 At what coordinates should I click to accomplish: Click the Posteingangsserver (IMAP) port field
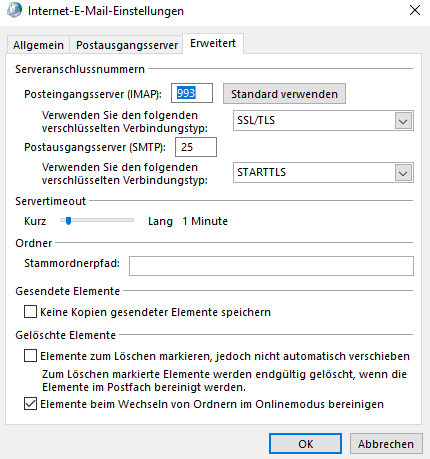[x=192, y=93]
